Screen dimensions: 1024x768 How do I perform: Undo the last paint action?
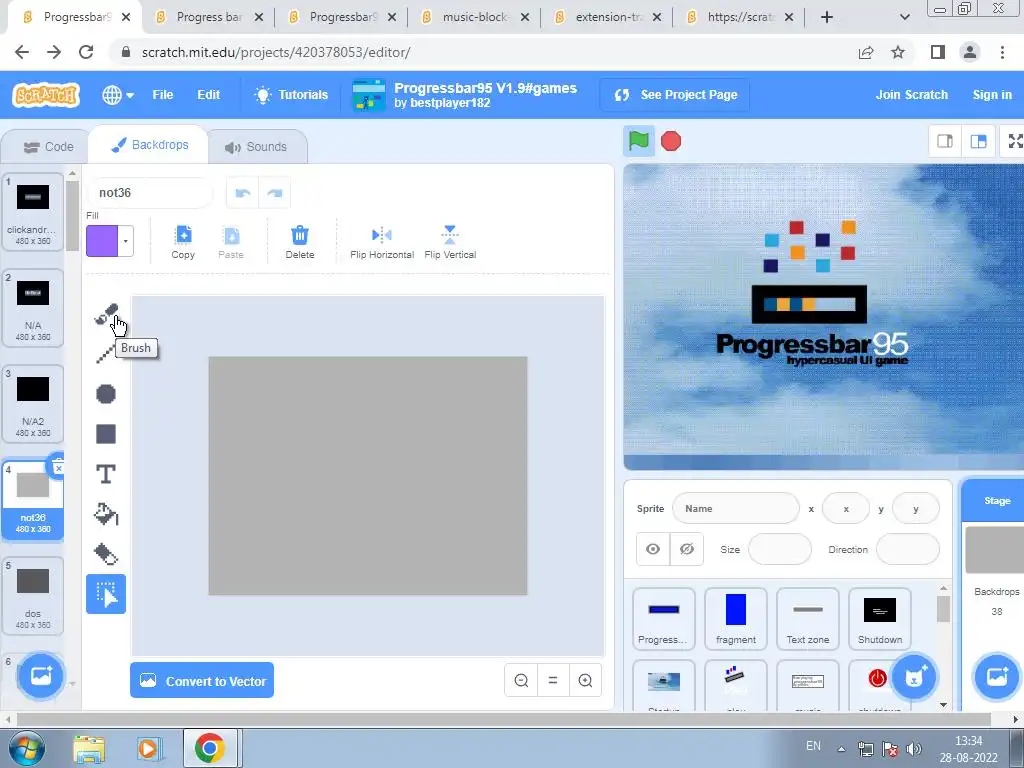tap(243, 193)
